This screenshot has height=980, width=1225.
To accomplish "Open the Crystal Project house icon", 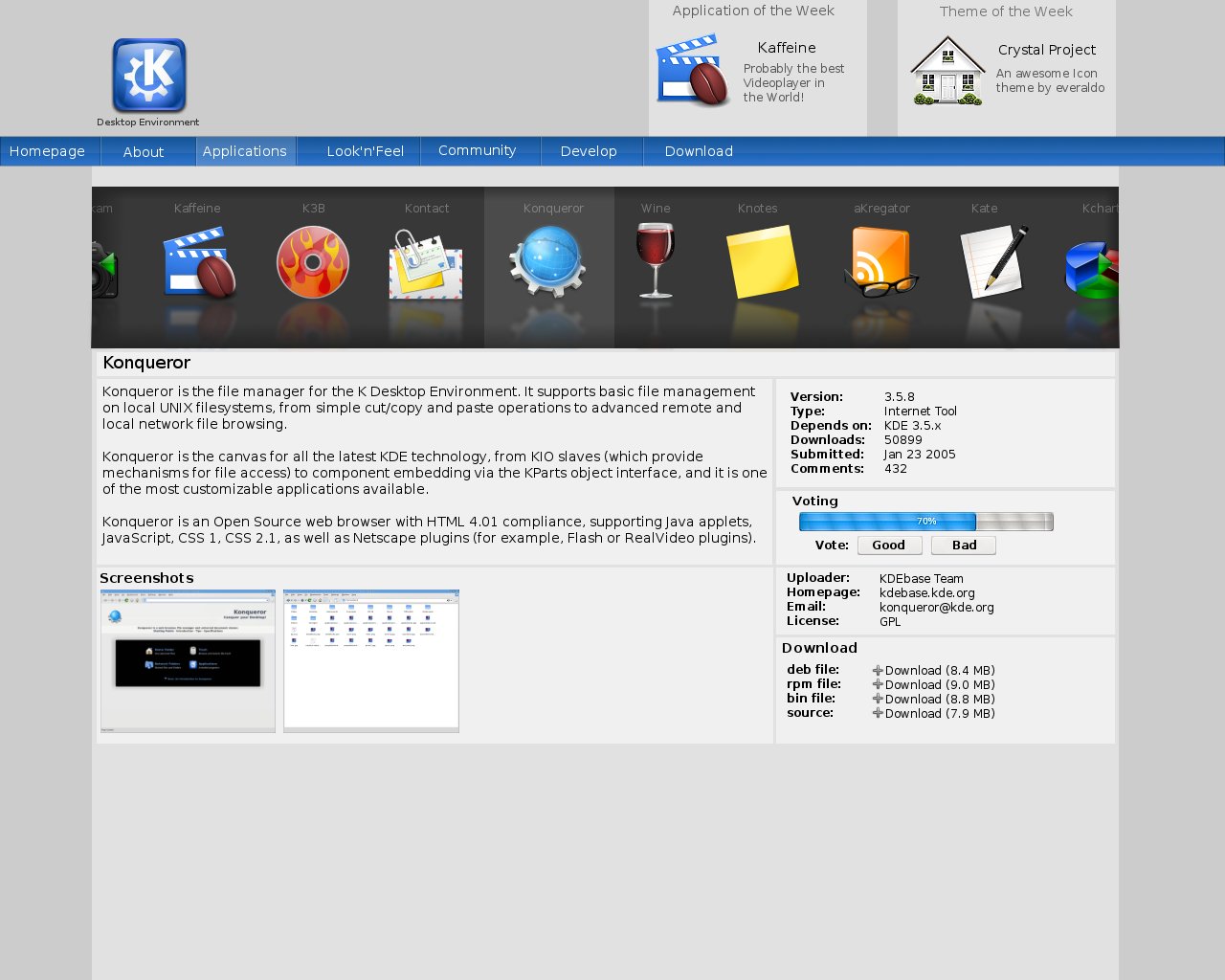I will coord(947,71).
